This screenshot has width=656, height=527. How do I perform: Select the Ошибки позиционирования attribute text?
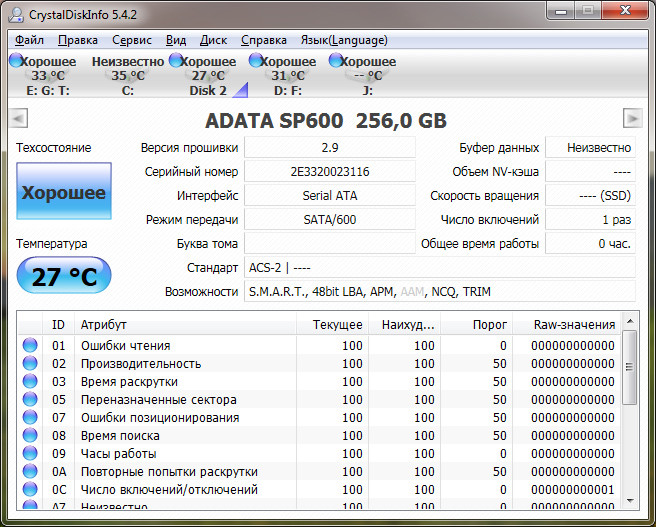point(160,418)
